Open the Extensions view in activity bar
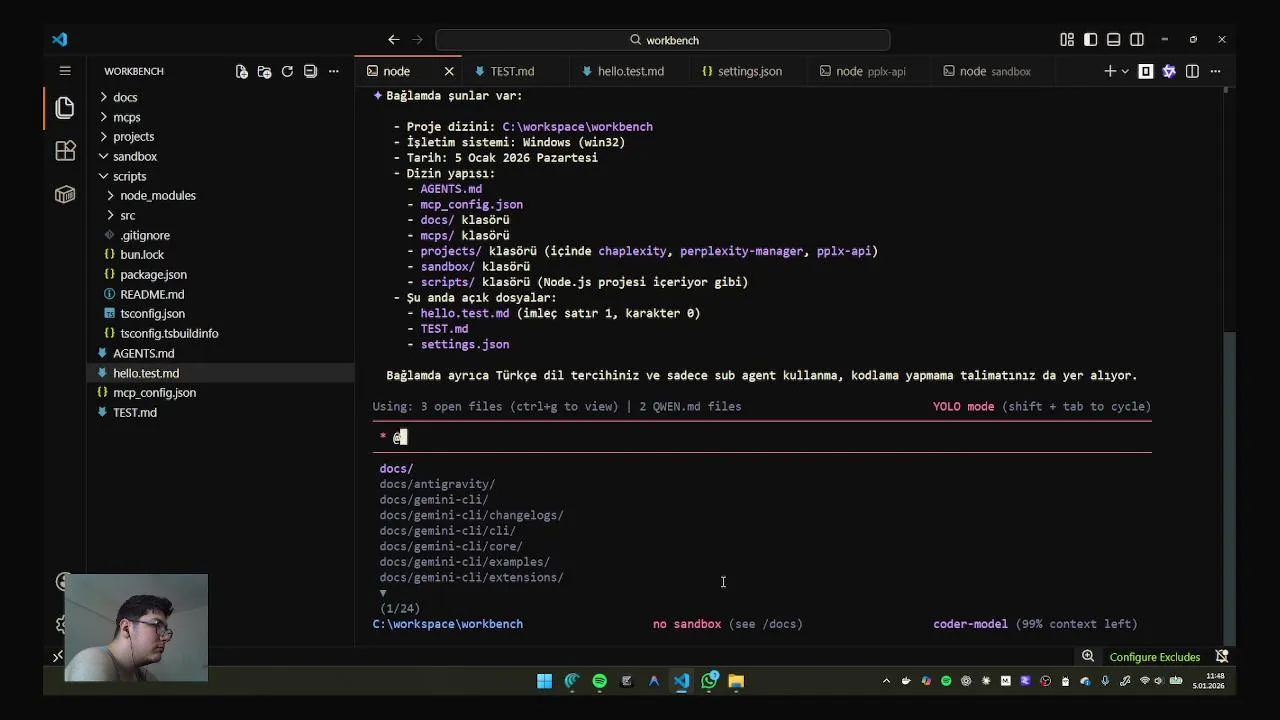1280x720 pixels. [65, 151]
